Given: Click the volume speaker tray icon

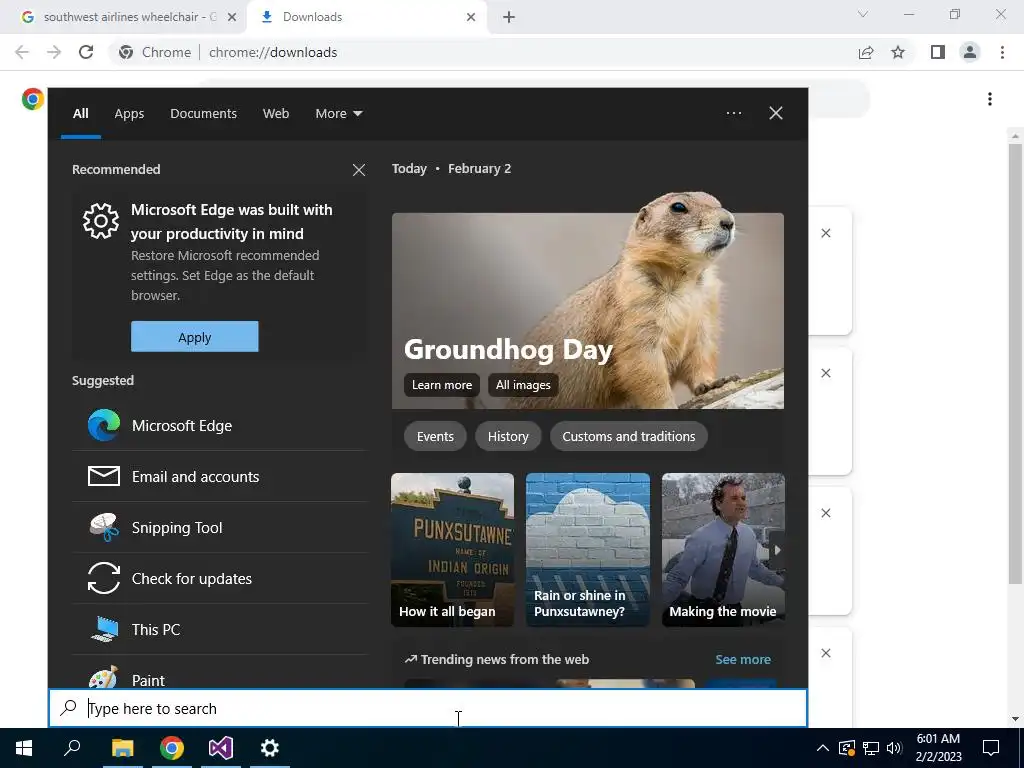Looking at the screenshot, I should (x=895, y=748).
